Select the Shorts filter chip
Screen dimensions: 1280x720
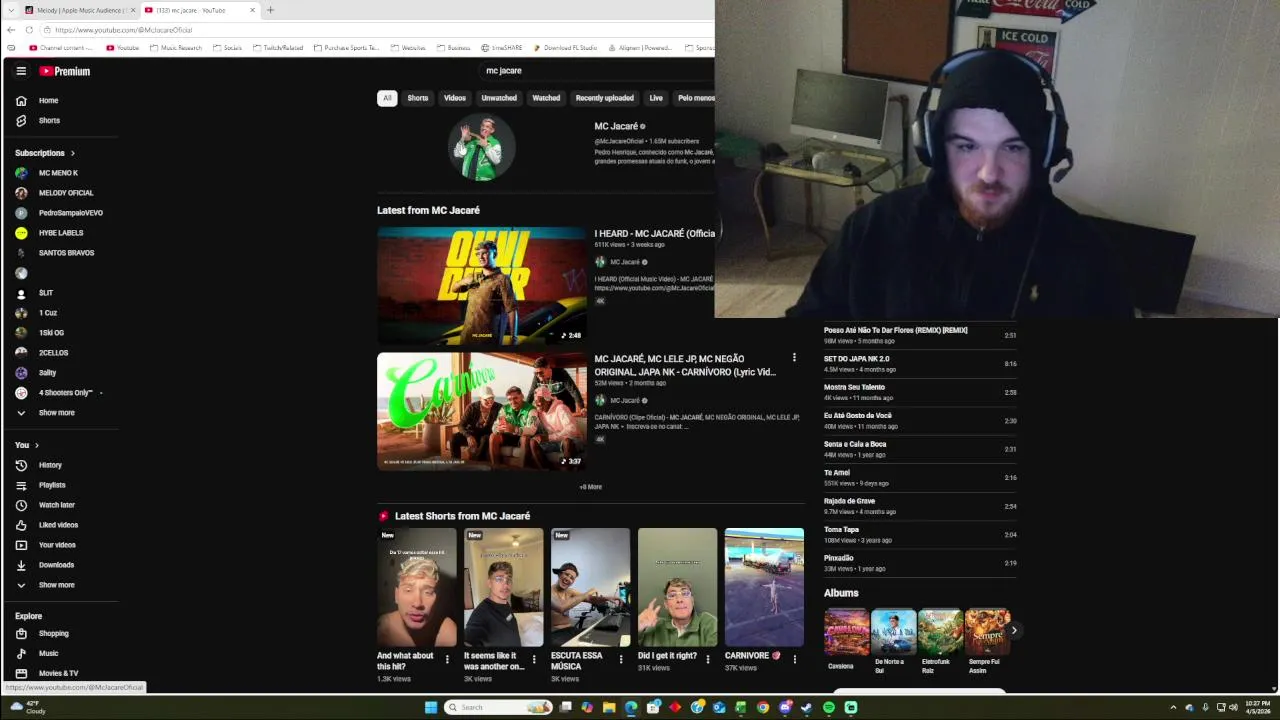(418, 98)
